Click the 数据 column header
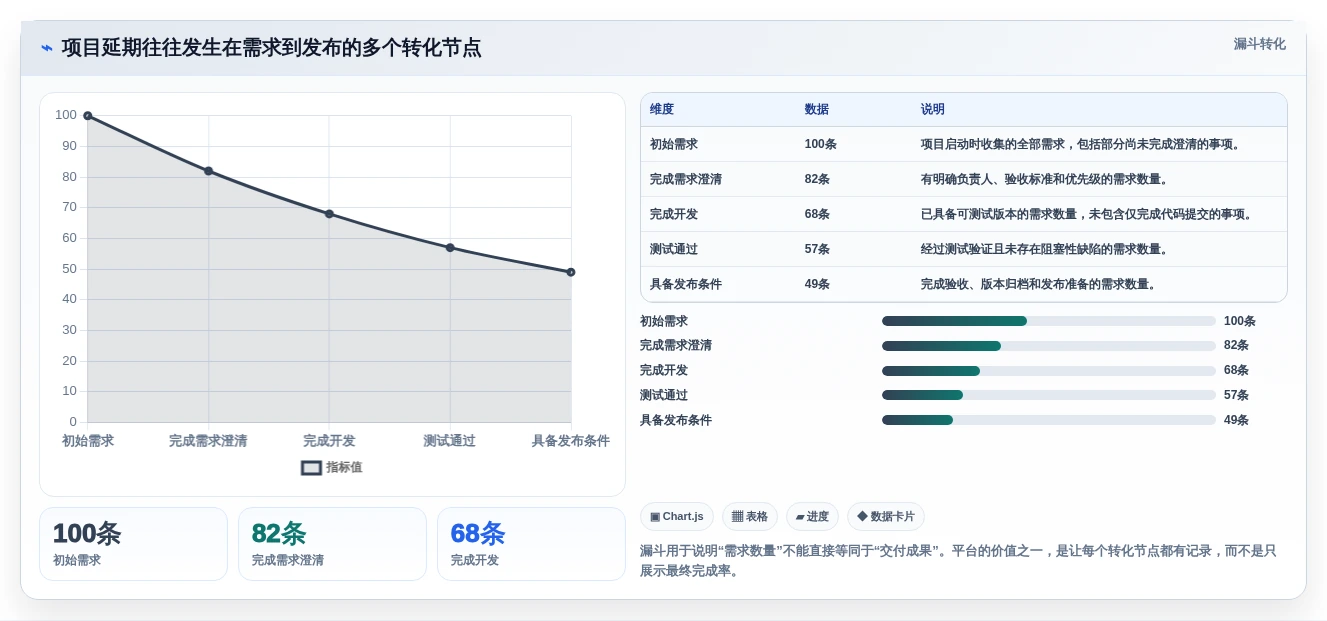Screen dimensions: 1327x621 coord(817,109)
